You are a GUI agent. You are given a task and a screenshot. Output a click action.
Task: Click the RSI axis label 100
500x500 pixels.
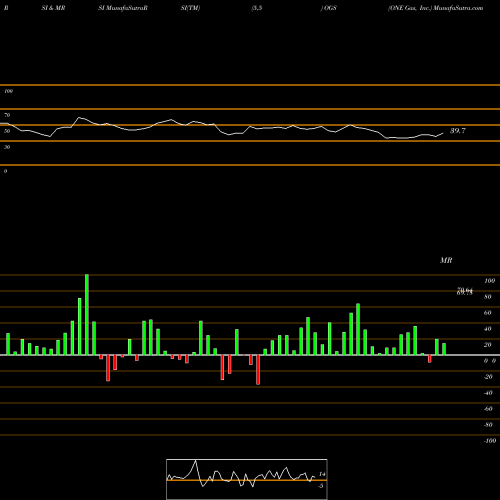[x=8, y=91]
